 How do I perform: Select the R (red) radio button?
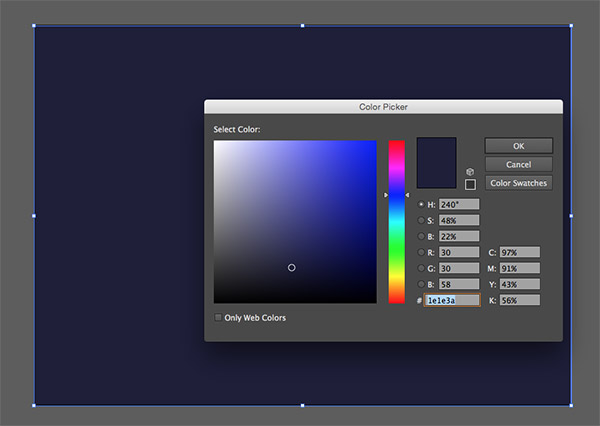tap(421, 252)
